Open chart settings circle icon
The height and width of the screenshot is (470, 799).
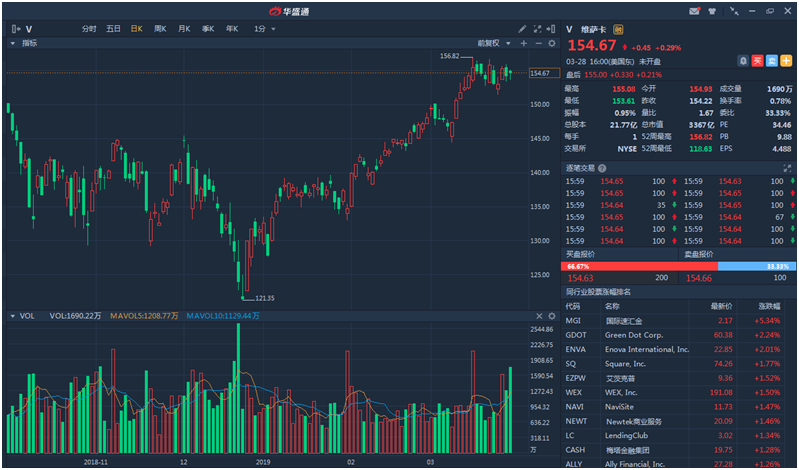coord(550,44)
